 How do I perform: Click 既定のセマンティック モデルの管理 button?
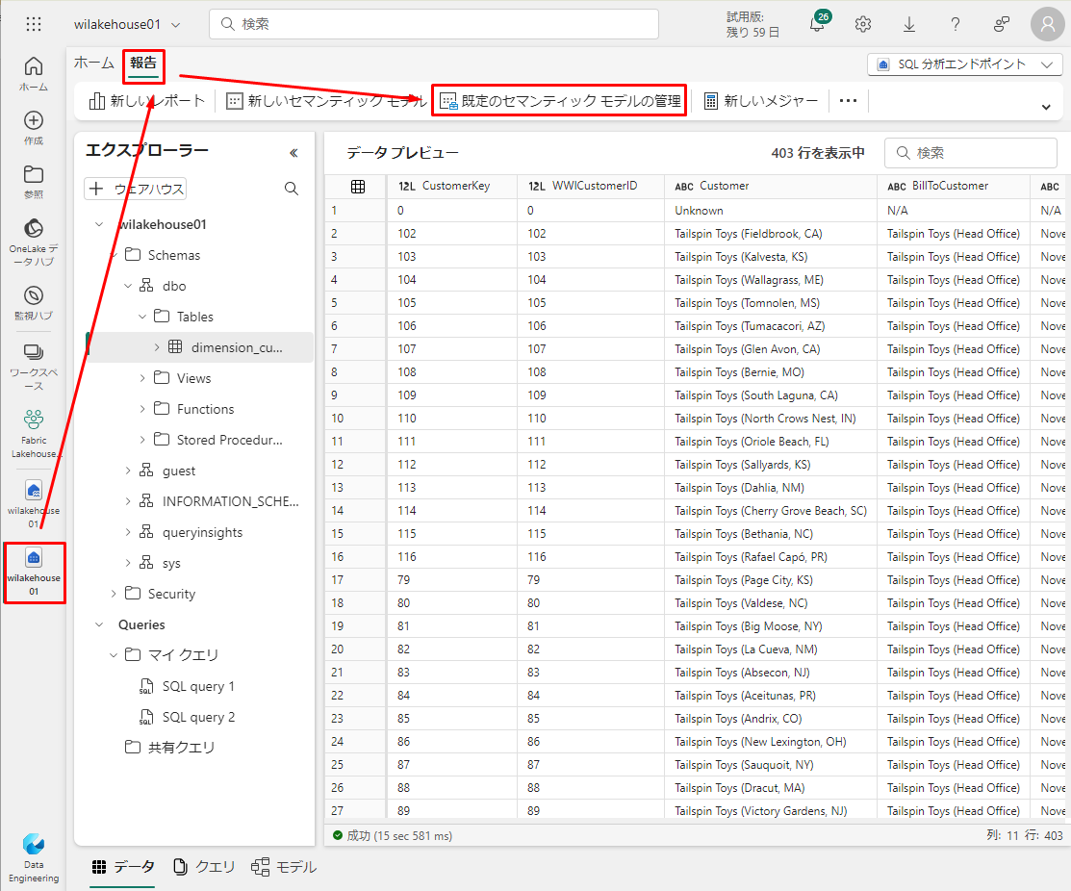[560, 101]
